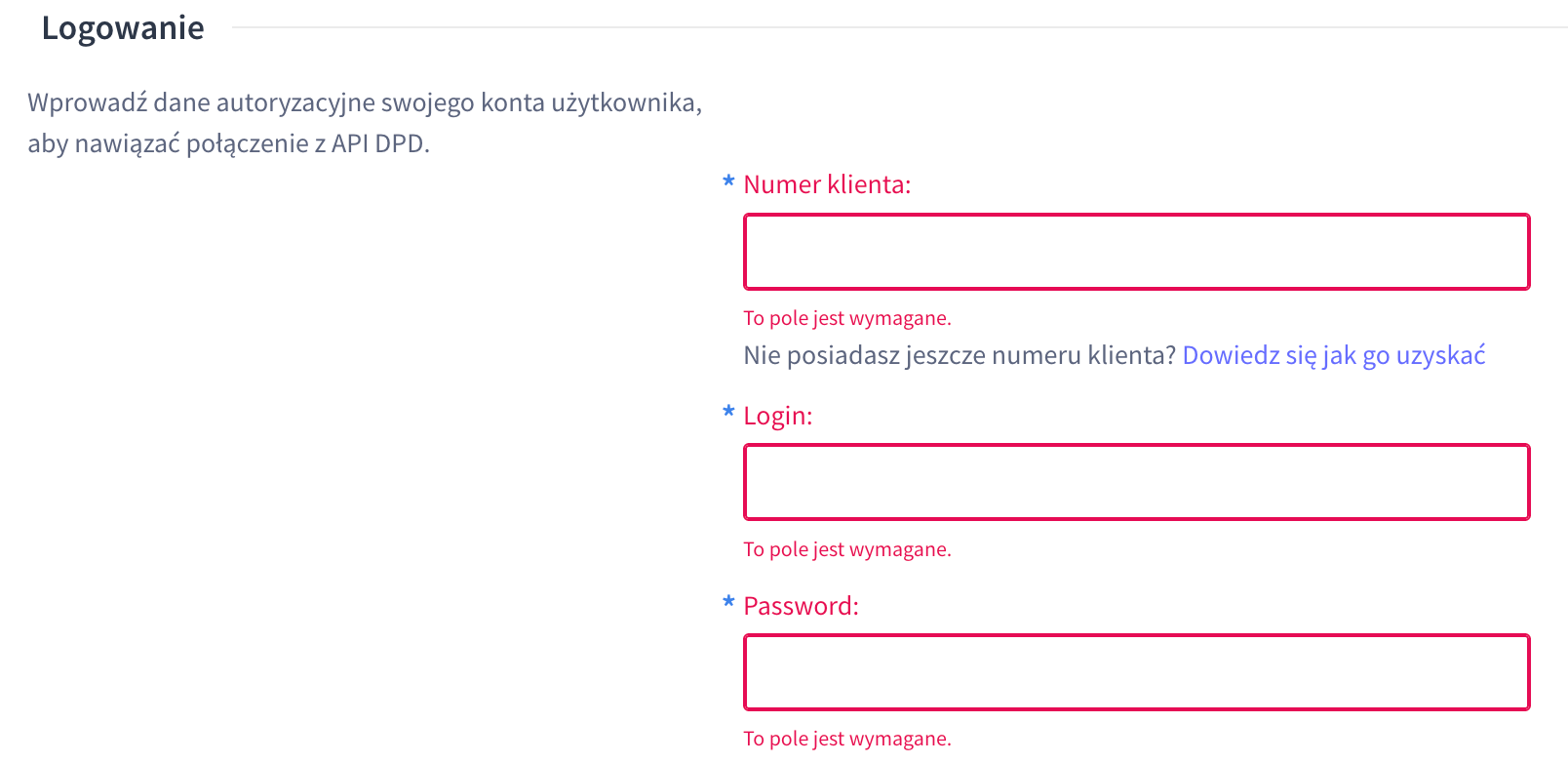The image size is (1568, 763).
Task: Click the 'Logowanie' section heading
Action: 123,28
